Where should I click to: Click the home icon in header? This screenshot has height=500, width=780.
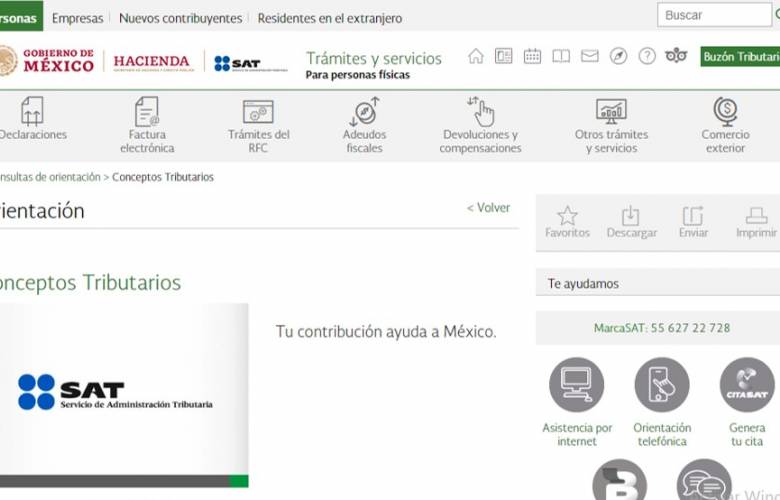click(x=476, y=56)
